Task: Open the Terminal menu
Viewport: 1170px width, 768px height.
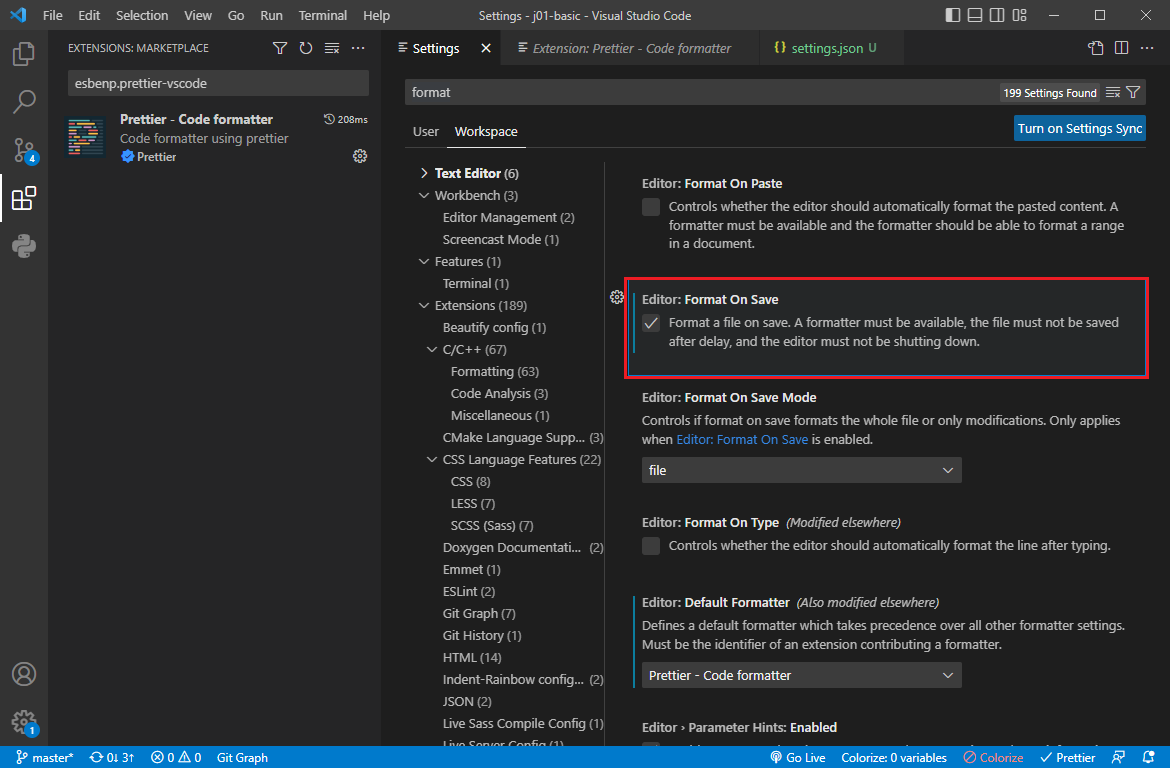Action: 323,16
